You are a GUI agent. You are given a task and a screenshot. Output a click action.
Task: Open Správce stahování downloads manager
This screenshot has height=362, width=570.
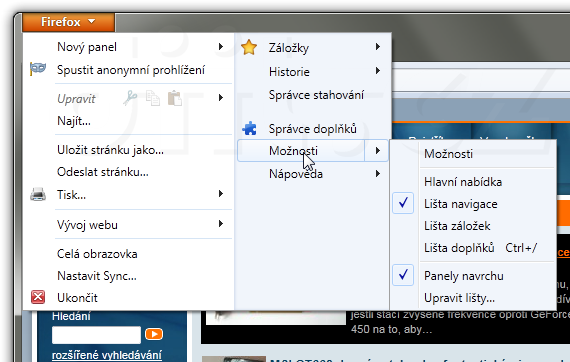pyautogui.click(x=316, y=95)
